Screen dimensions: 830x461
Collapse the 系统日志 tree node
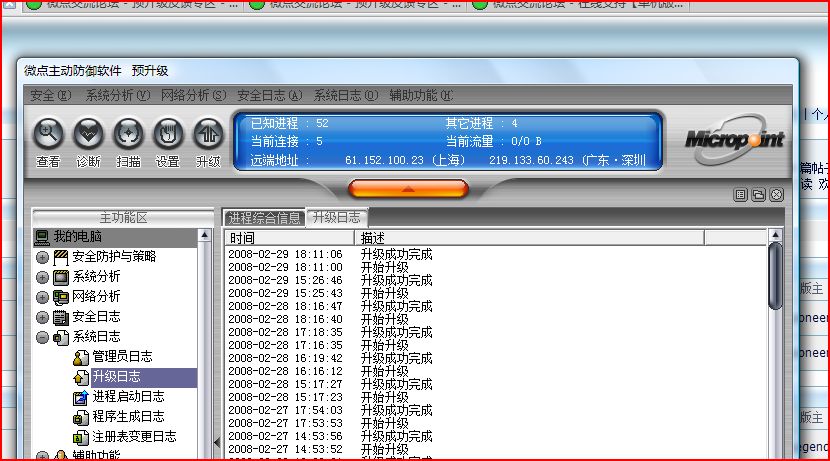tap(42, 337)
